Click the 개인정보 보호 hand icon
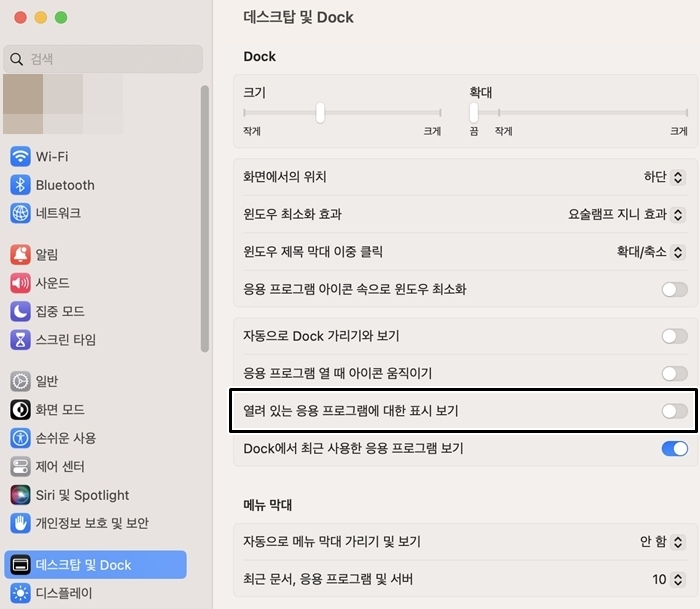The height and width of the screenshot is (609, 700). (x=20, y=523)
